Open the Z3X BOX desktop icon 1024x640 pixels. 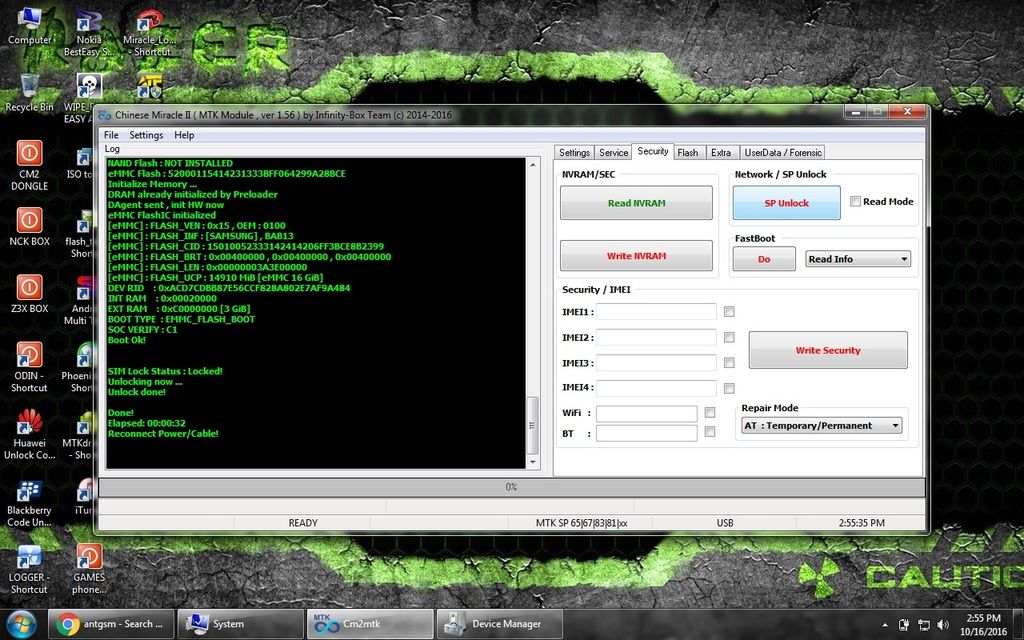29,289
